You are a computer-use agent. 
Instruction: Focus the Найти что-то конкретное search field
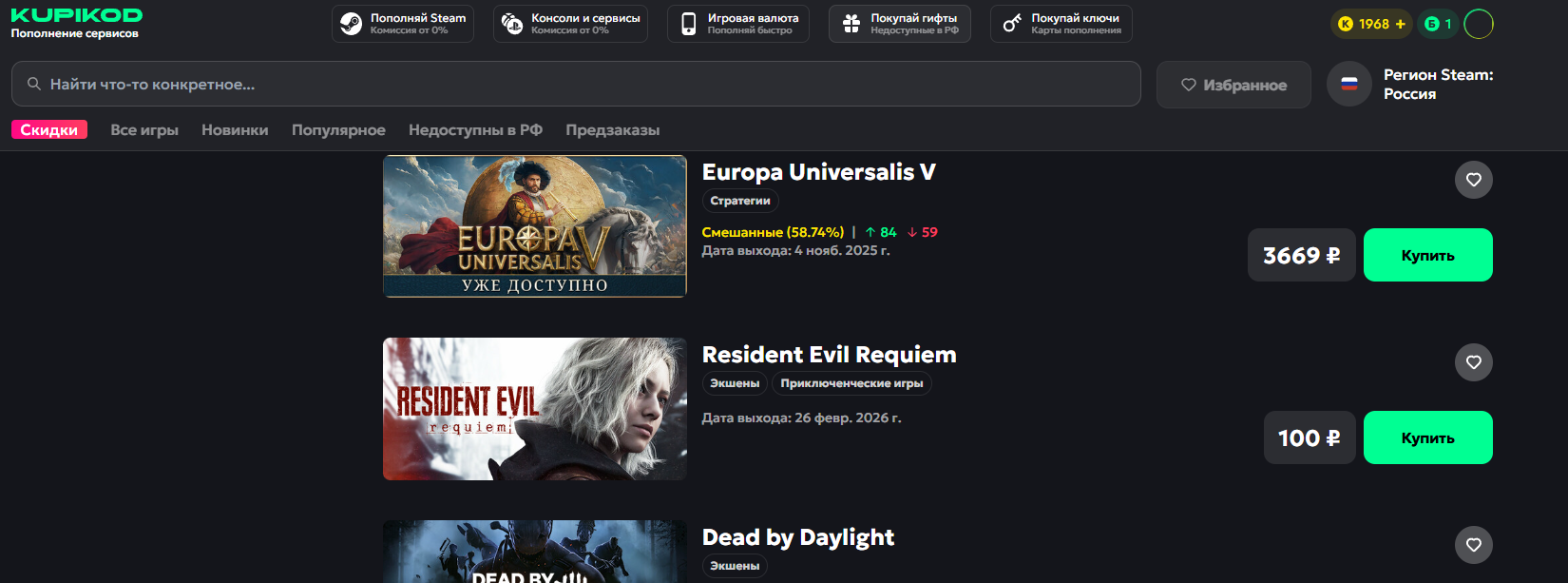pos(576,84)
